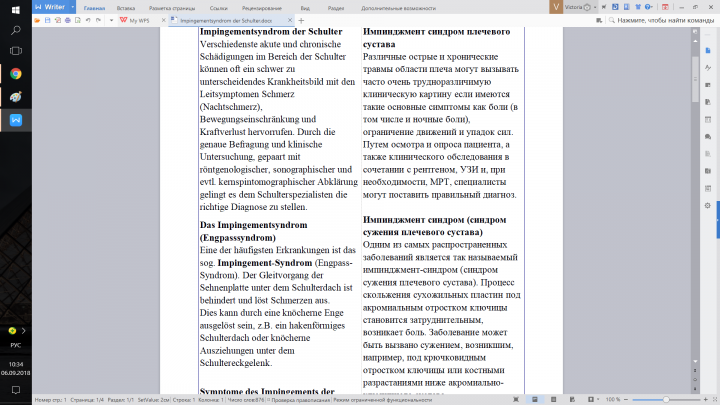Click the vertical scrollbar down arrow
The height and width of the screenshot is (405, 720).
pyautogui.click(x=695, y=361)
